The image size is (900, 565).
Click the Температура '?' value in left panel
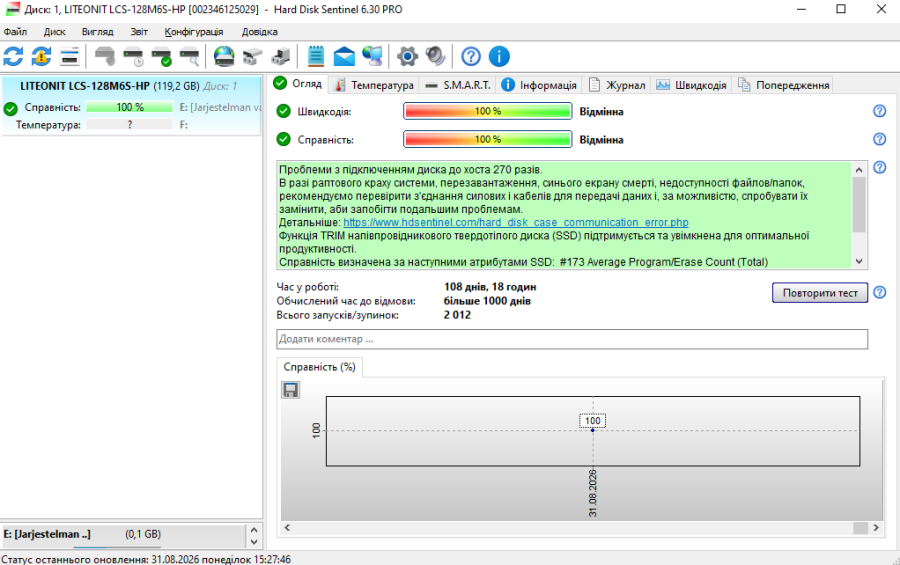click(x=129, y=124)
